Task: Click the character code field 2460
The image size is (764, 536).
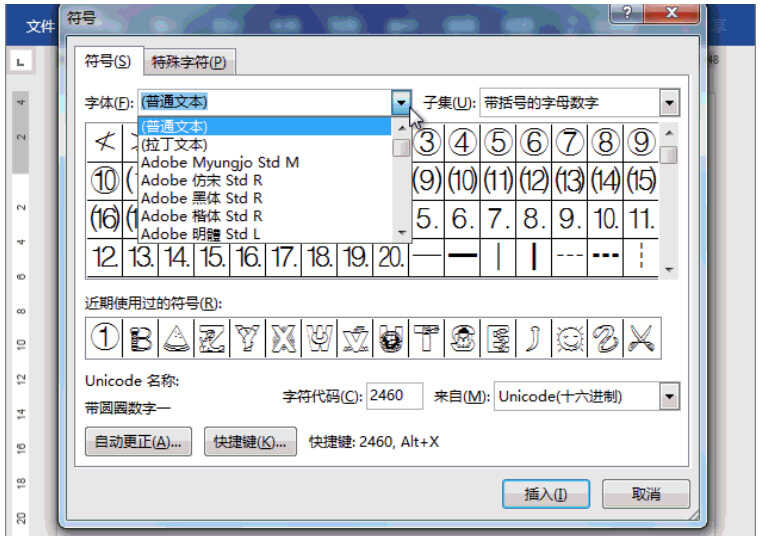Action: click(x=394, y=396)
